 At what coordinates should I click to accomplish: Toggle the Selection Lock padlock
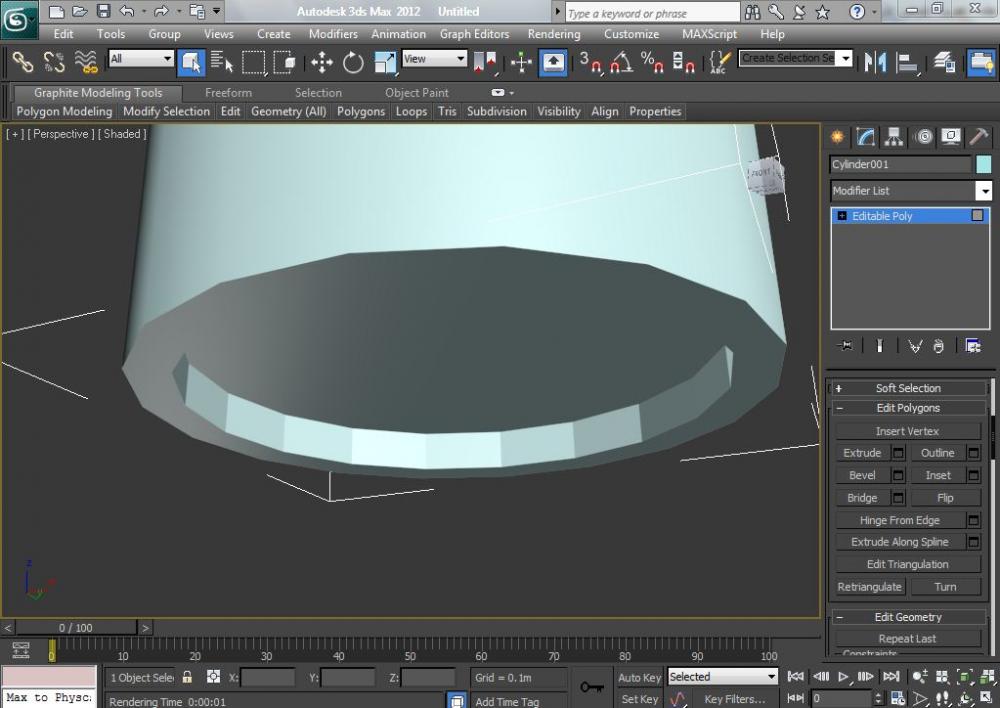pos(187,677)
